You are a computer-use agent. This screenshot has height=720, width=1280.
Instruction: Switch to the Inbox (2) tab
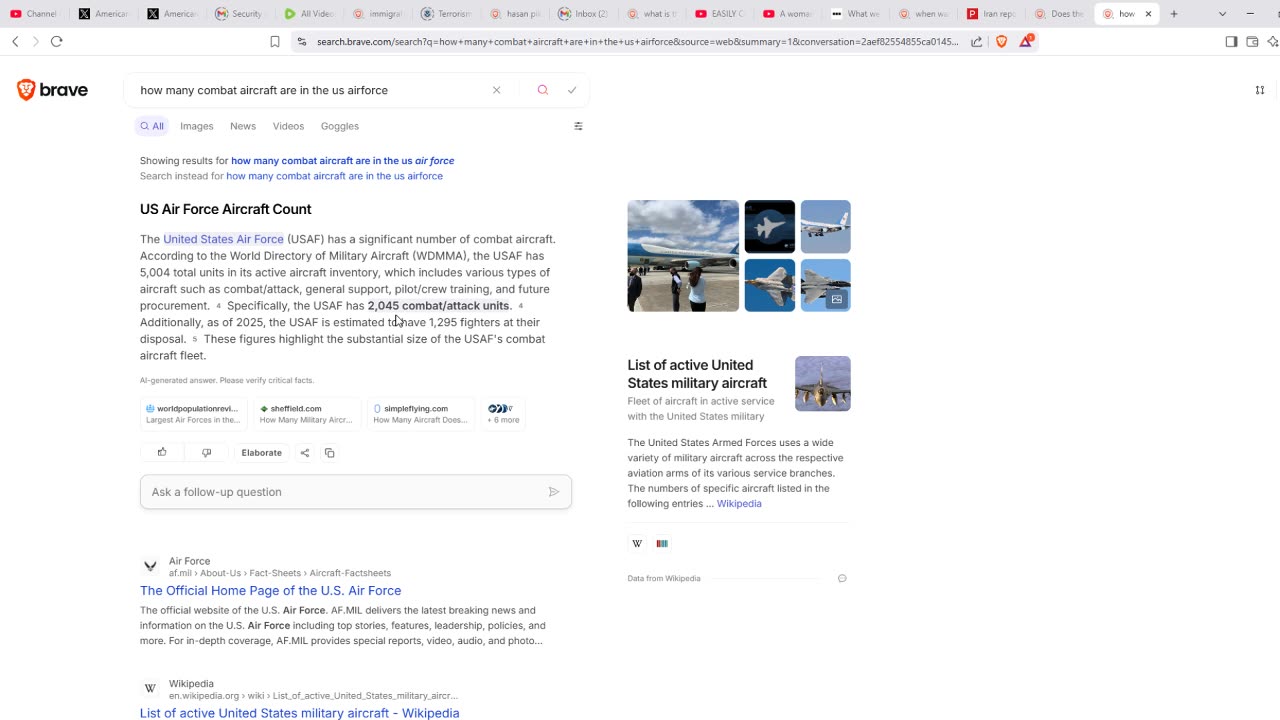[x=584, y=14]
